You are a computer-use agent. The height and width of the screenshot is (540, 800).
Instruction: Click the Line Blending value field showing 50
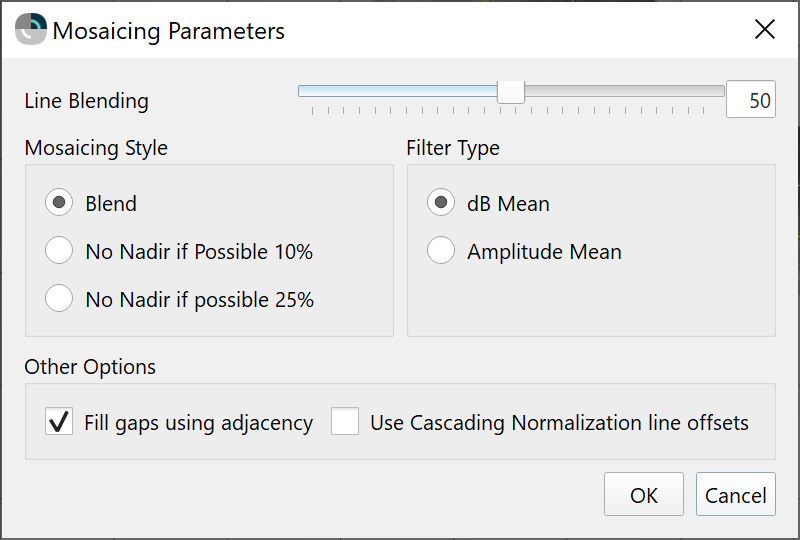[x=751, y=100]
